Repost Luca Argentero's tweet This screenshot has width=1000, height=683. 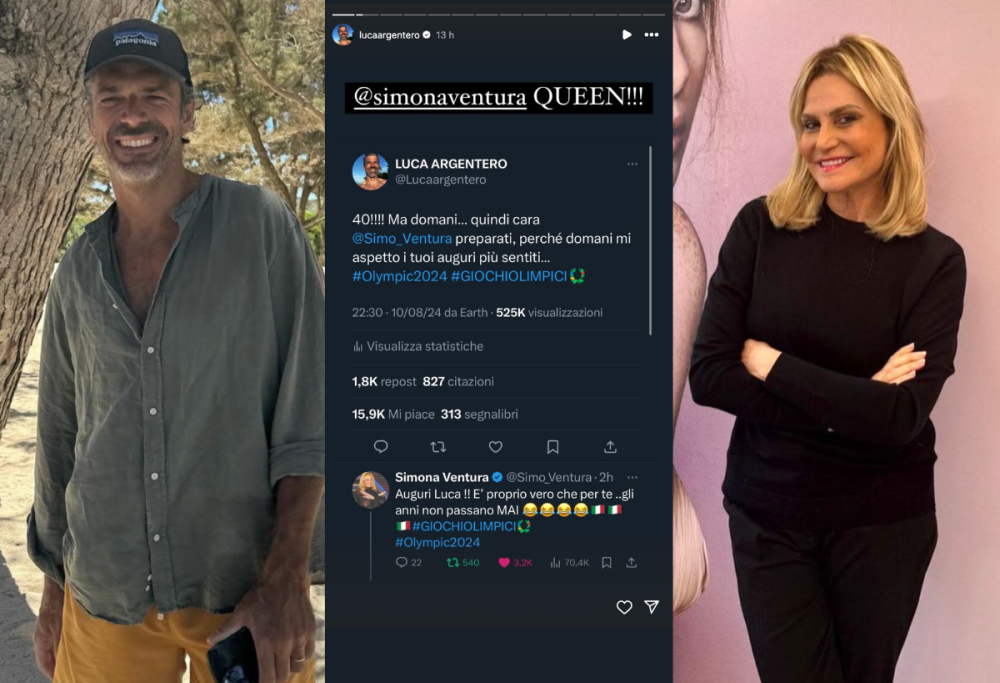[x=437, y=447]
